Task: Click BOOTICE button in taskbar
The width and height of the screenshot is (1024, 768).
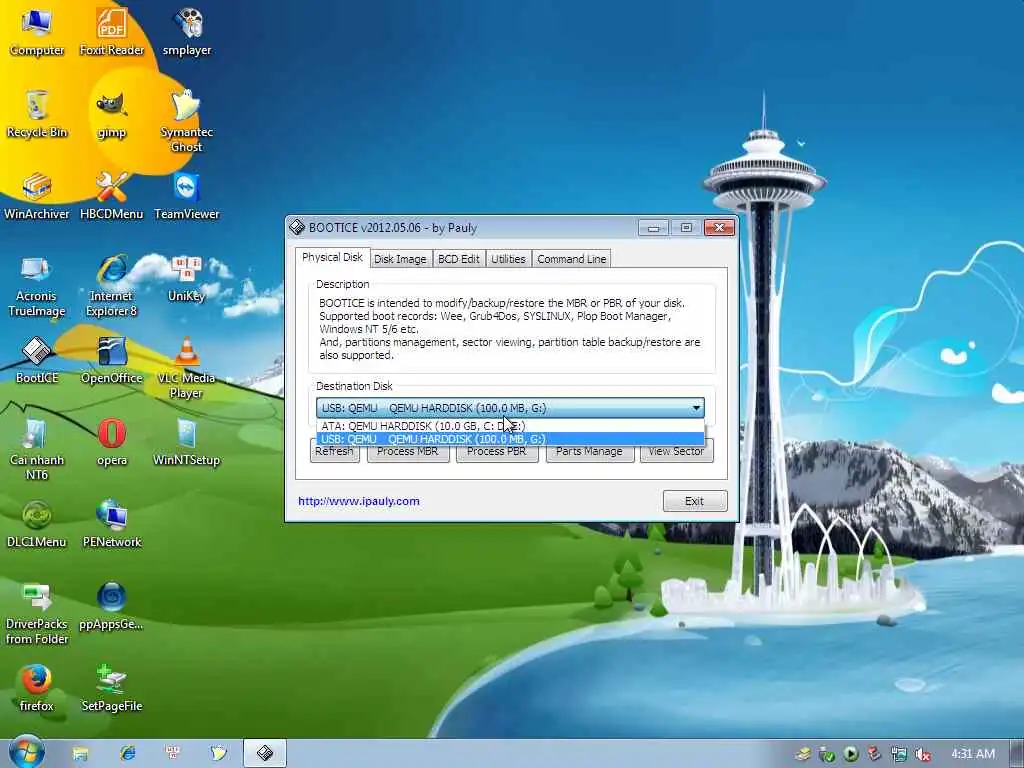Action: (264, 754)
